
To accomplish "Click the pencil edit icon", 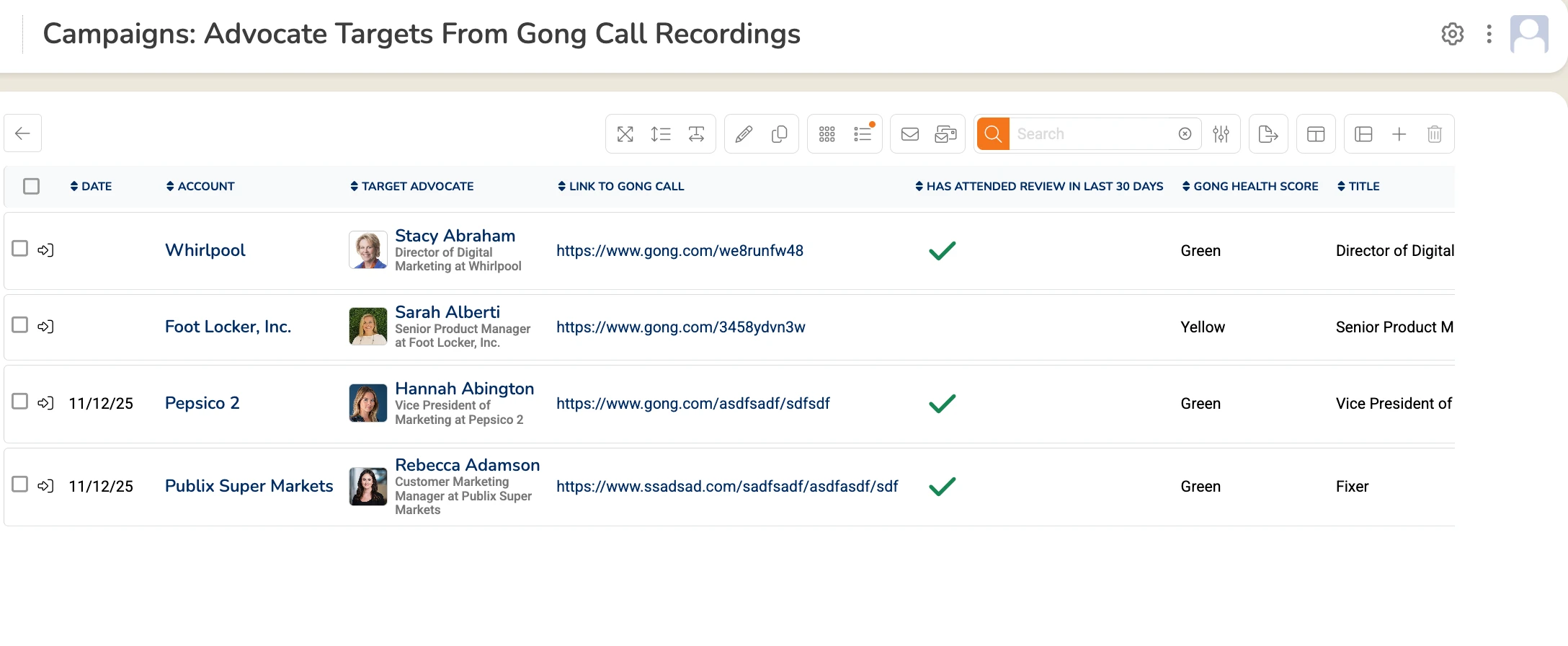I will pos(744,134).
